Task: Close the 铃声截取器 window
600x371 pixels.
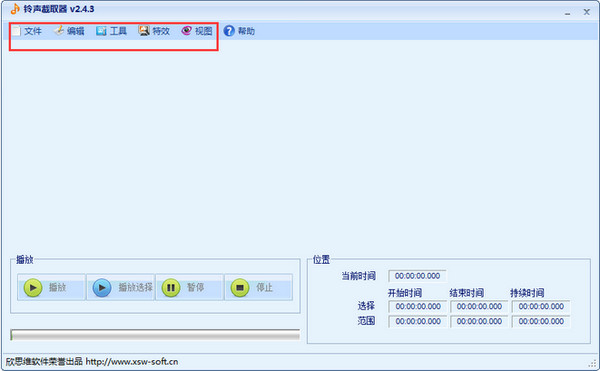Action: click(x=587, y=12)
